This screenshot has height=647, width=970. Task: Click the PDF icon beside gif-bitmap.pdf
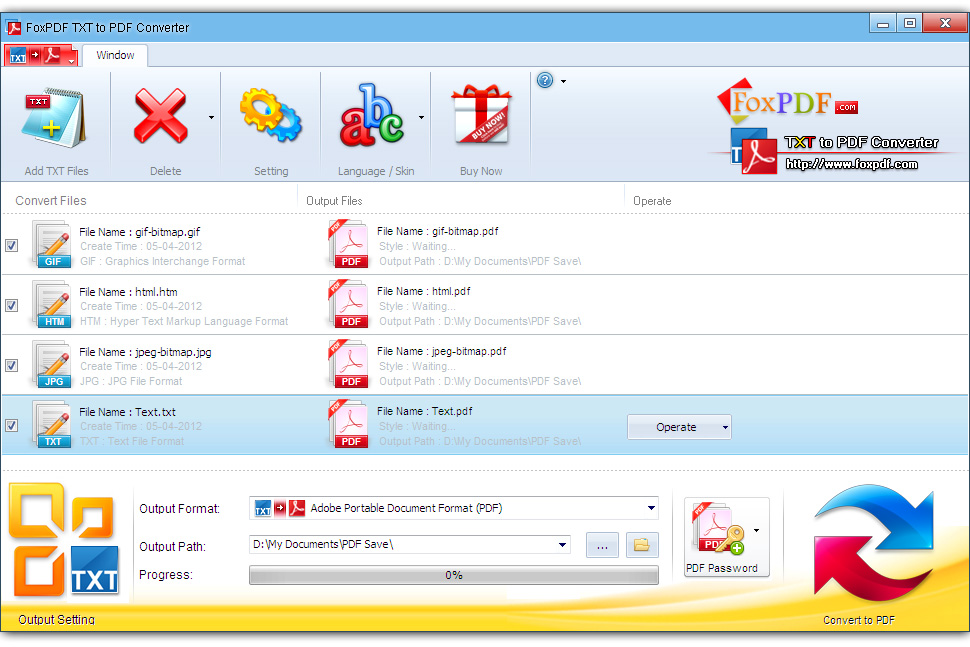[x=348, y=244]
